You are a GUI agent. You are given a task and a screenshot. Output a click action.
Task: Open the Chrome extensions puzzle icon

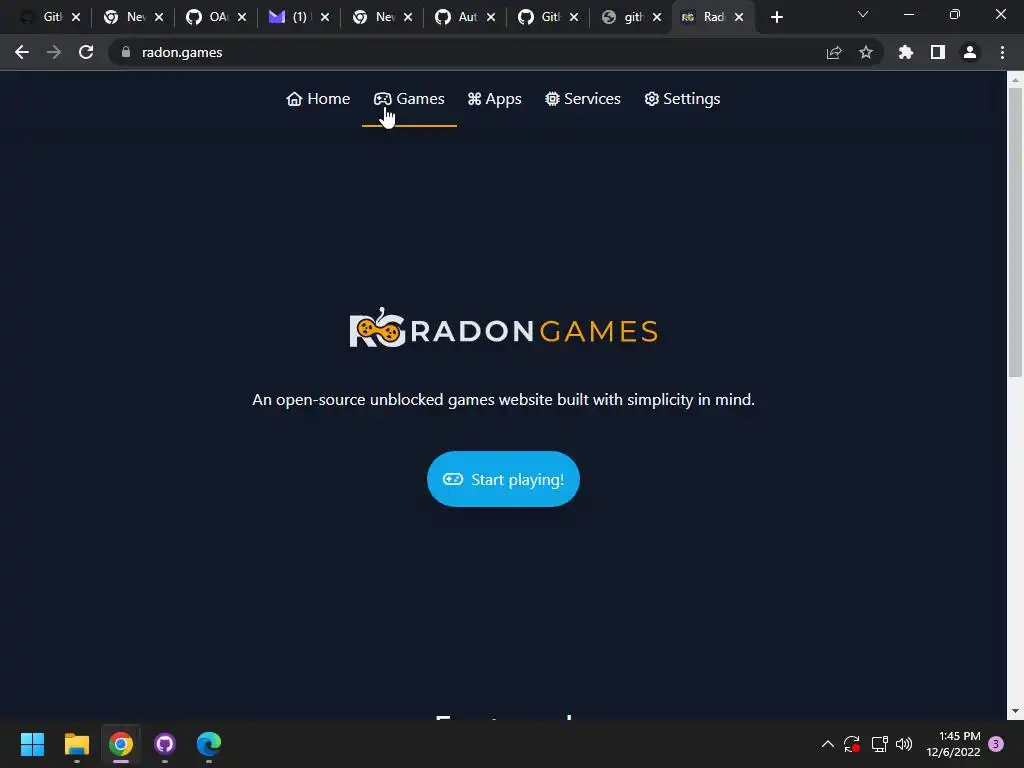click(x=905, y=52)
